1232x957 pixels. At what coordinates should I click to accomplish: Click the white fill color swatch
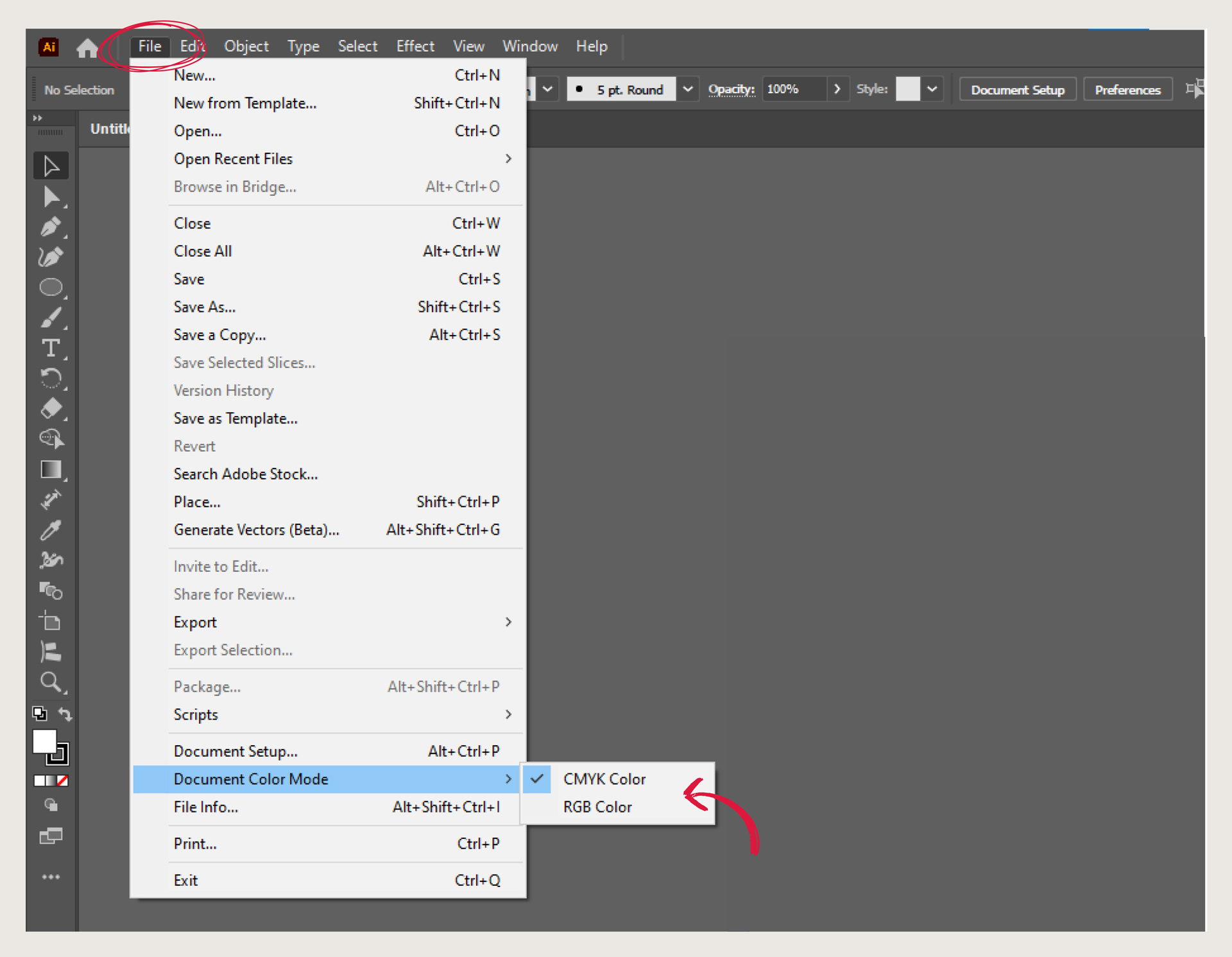click(x=45, y=743)
